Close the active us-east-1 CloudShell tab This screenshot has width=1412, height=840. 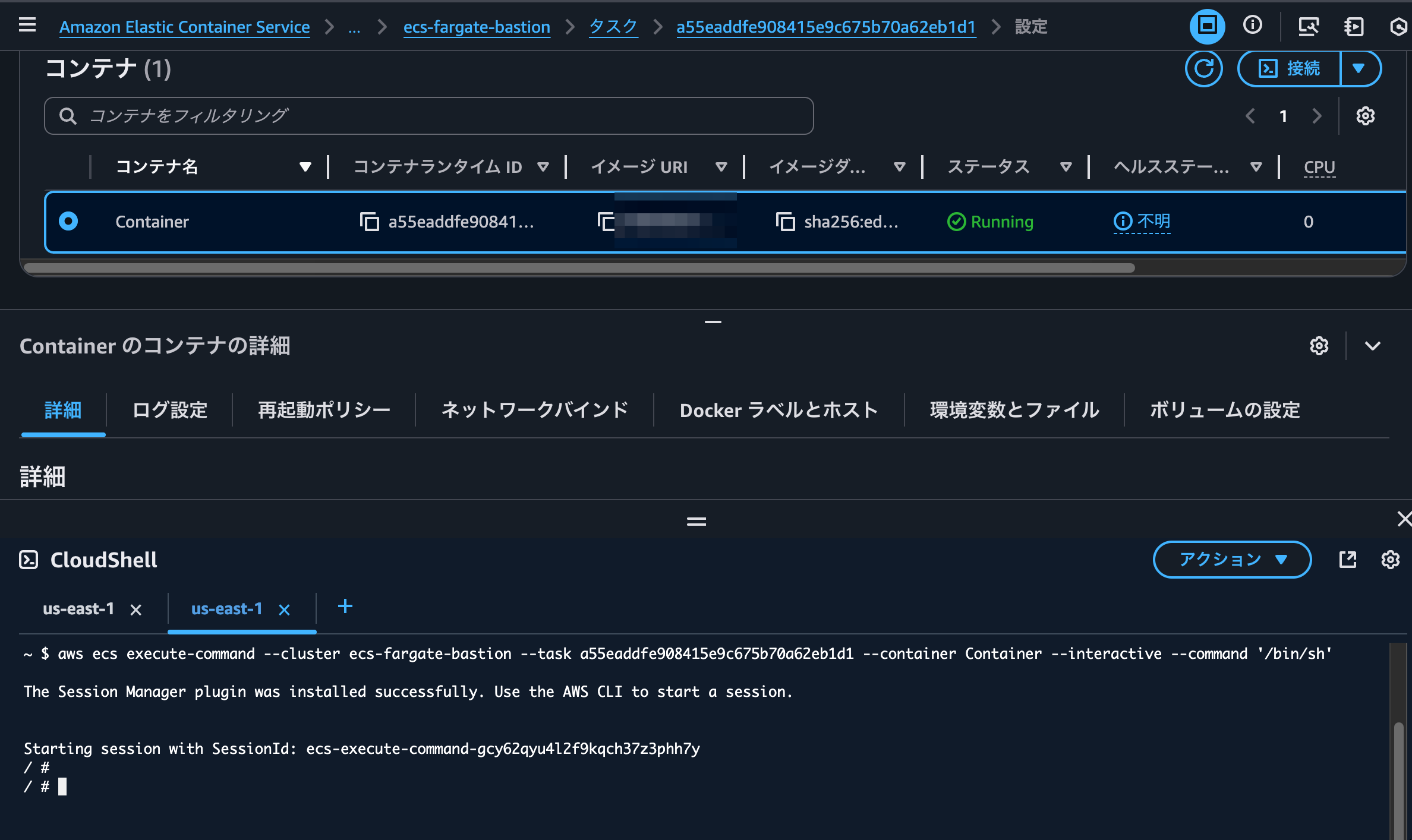tap(284, 610)
